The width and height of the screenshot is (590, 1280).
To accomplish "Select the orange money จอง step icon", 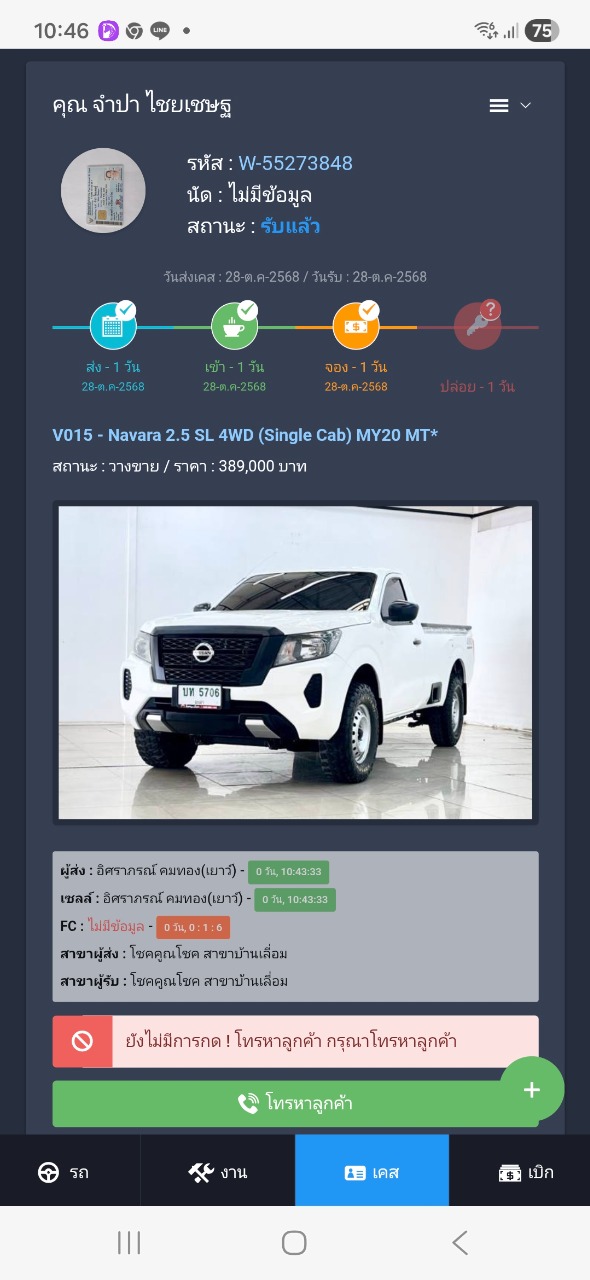I will tap(357, 326).
